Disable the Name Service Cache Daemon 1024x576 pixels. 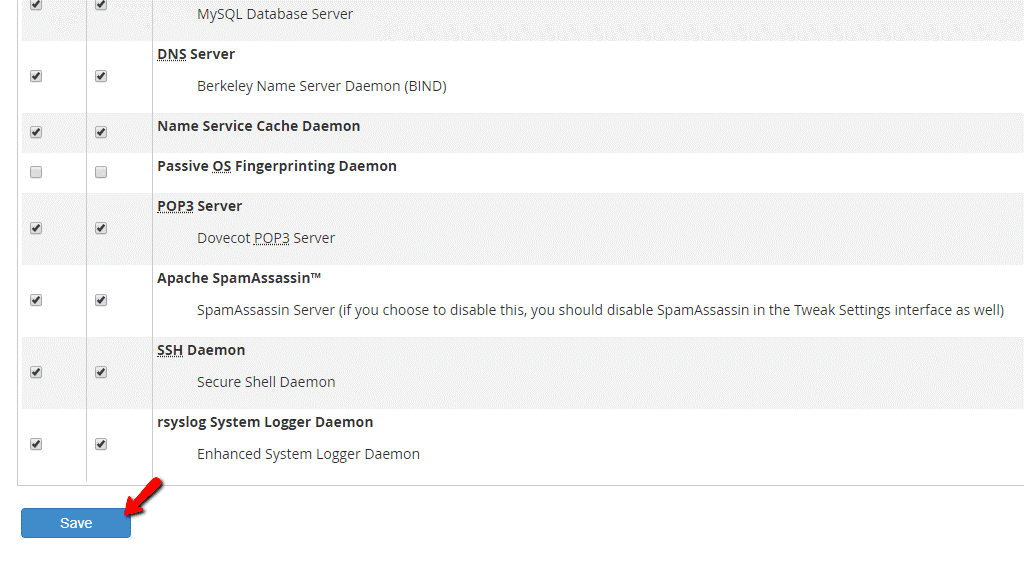click(x=36, y=132)
